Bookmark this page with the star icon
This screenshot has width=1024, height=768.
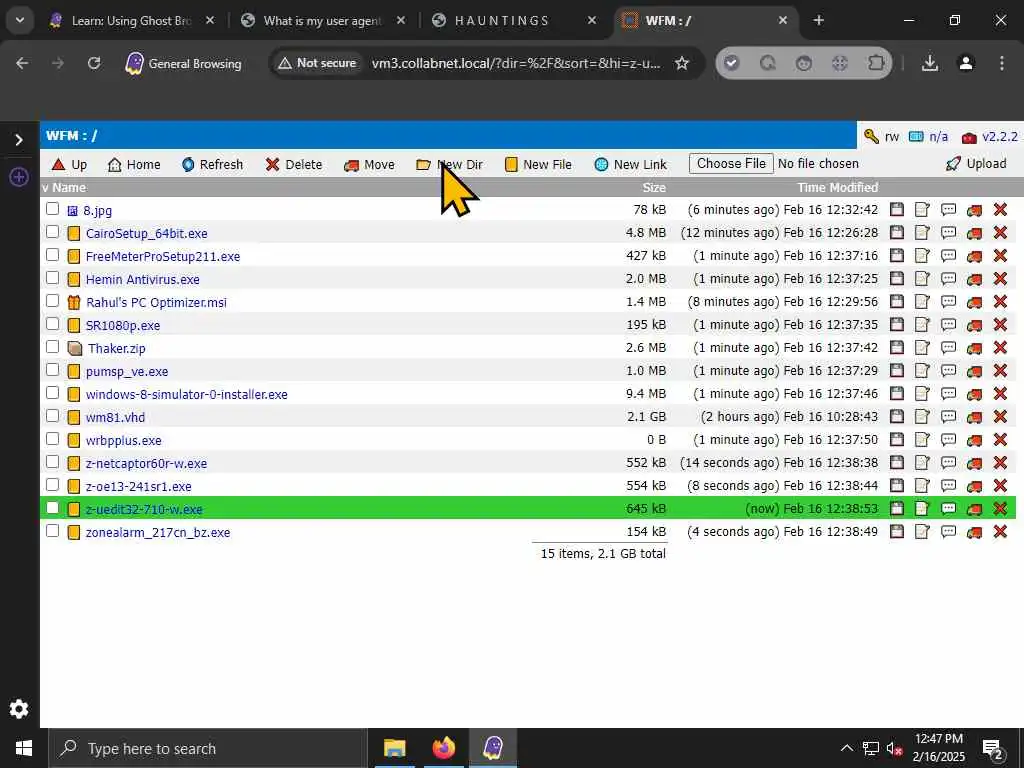682,63
